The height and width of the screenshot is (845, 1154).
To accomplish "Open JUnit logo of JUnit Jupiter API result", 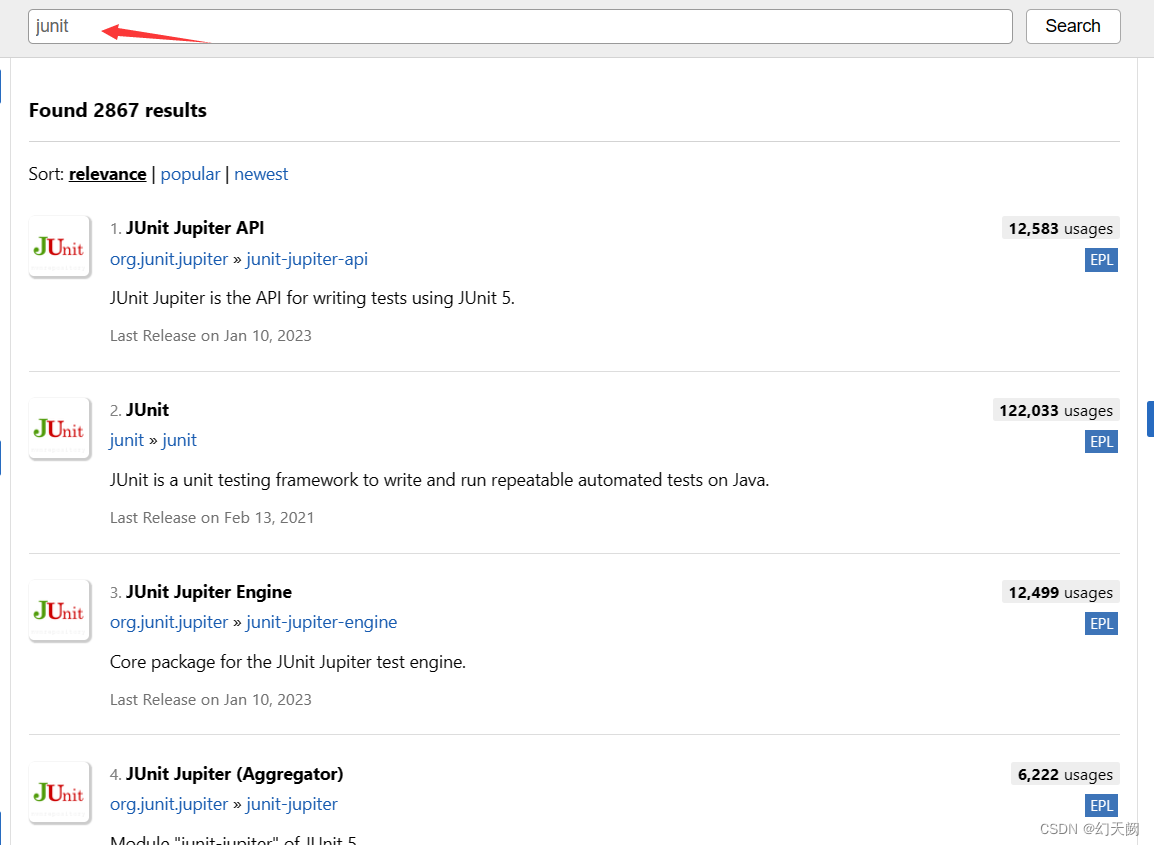I will [60, 247].
